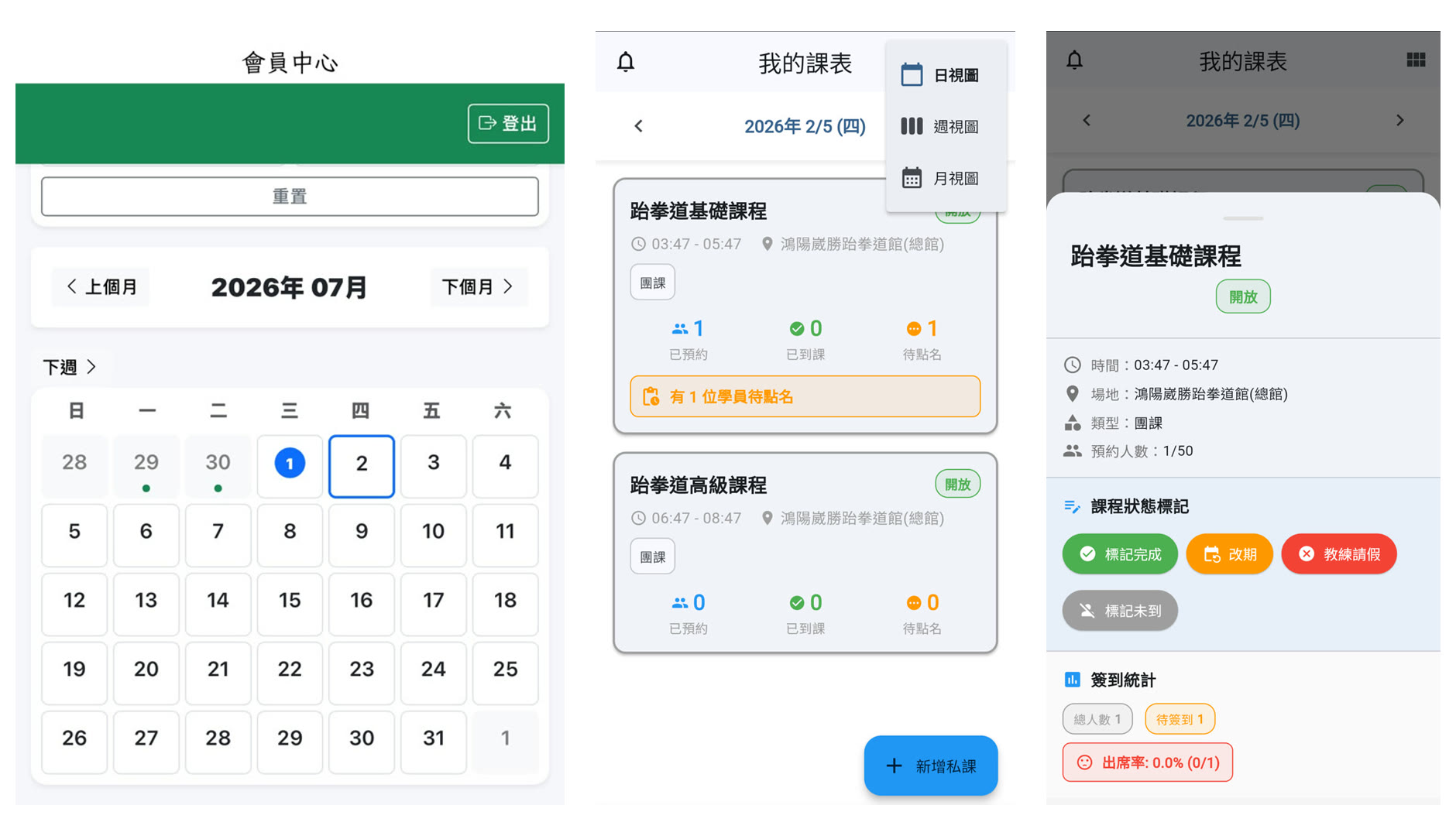
Task: Go to next month with 下個月
Action: click(479, 286)
